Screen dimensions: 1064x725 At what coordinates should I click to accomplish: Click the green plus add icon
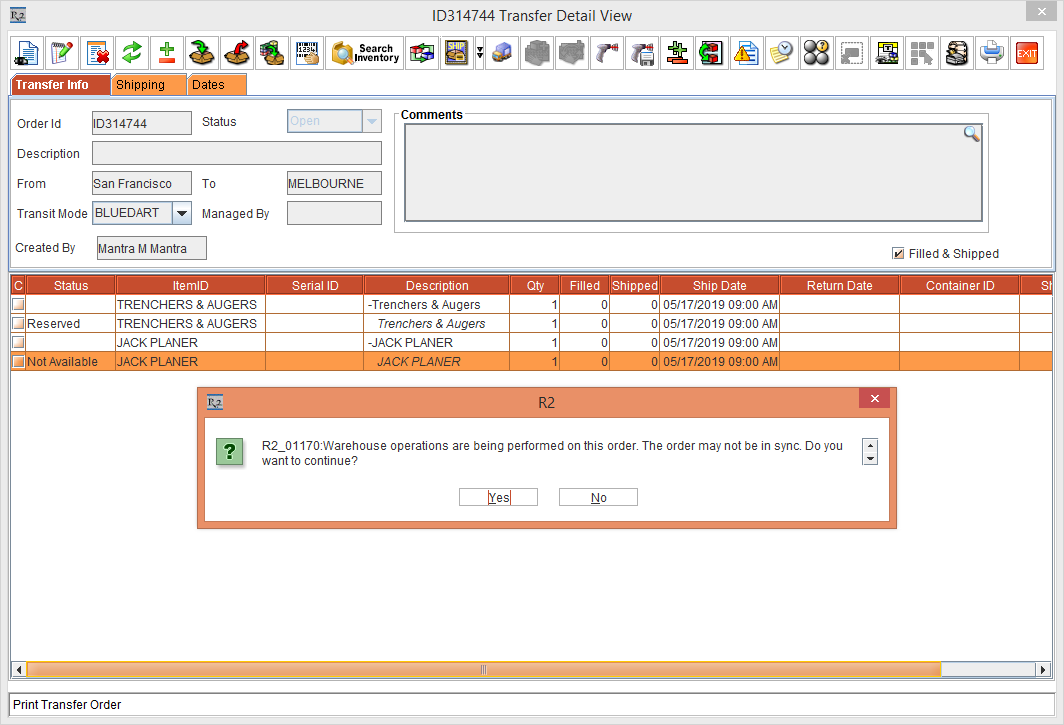[x=166, y=53]
